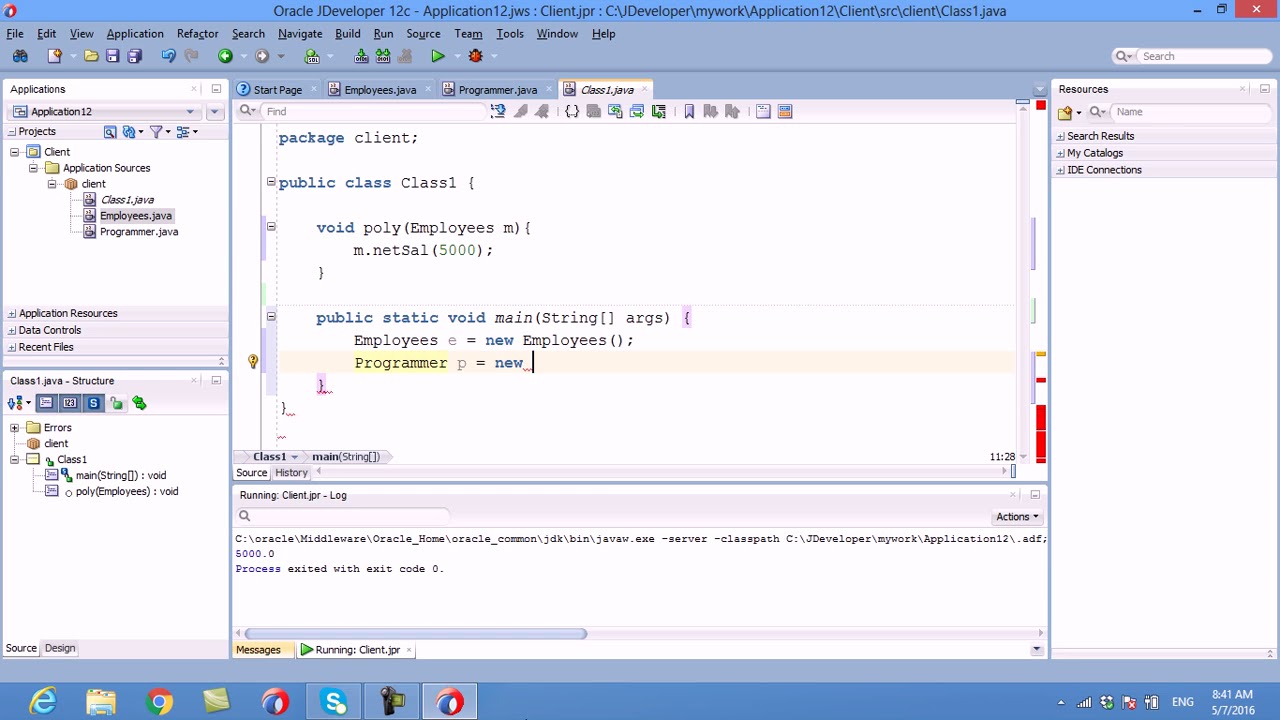Click the Save All icon

[x=134, y=56]
